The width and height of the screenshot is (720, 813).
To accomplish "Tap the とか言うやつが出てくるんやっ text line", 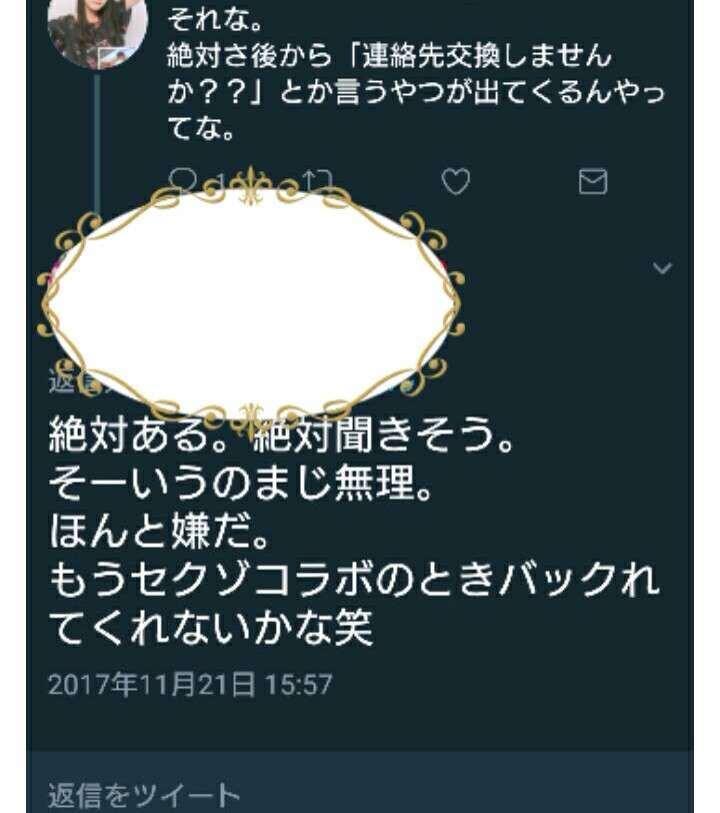I will [x=473, y=92].
